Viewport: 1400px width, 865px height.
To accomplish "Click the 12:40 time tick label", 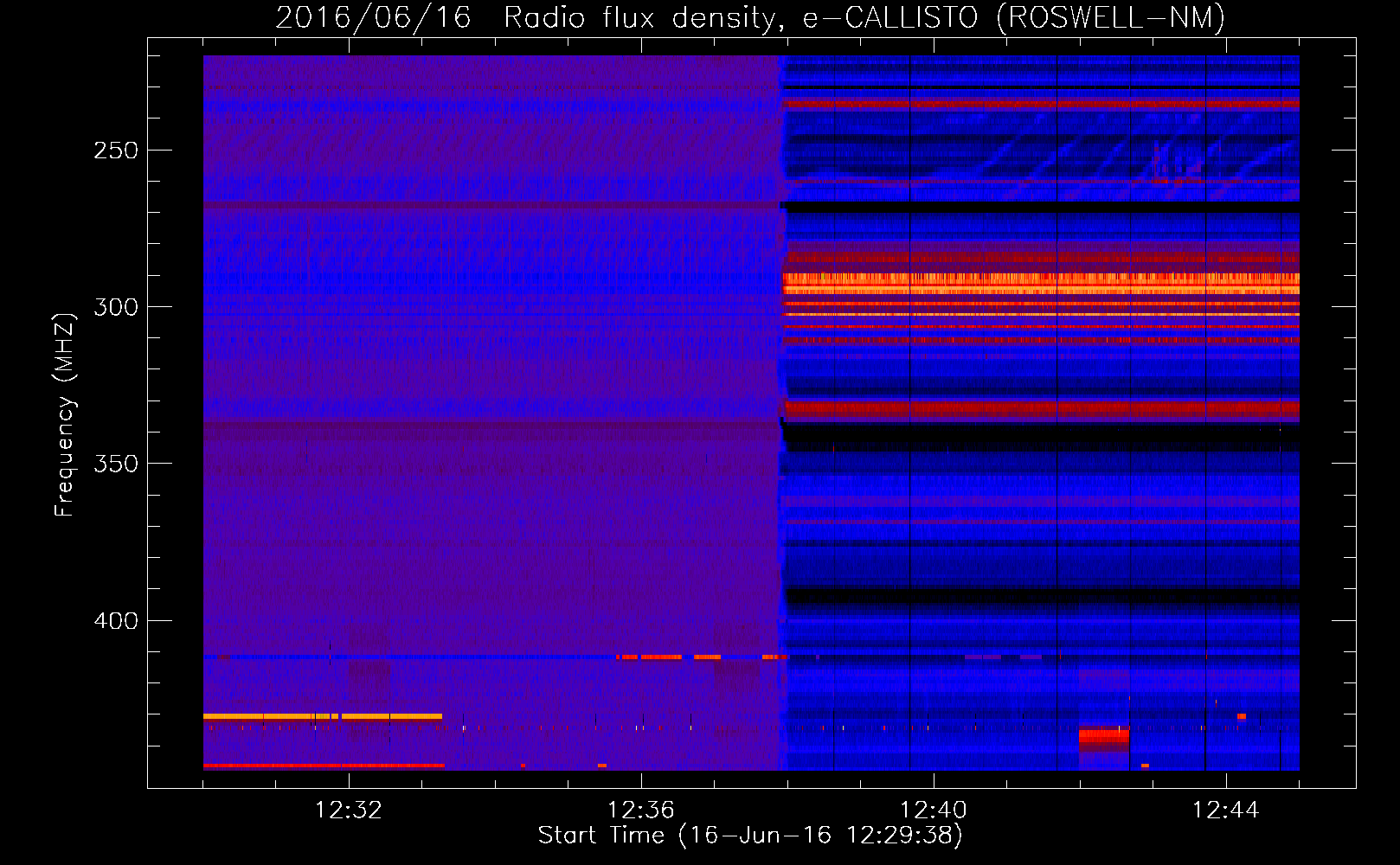I will pyautogui.click(x=934, y=811).
